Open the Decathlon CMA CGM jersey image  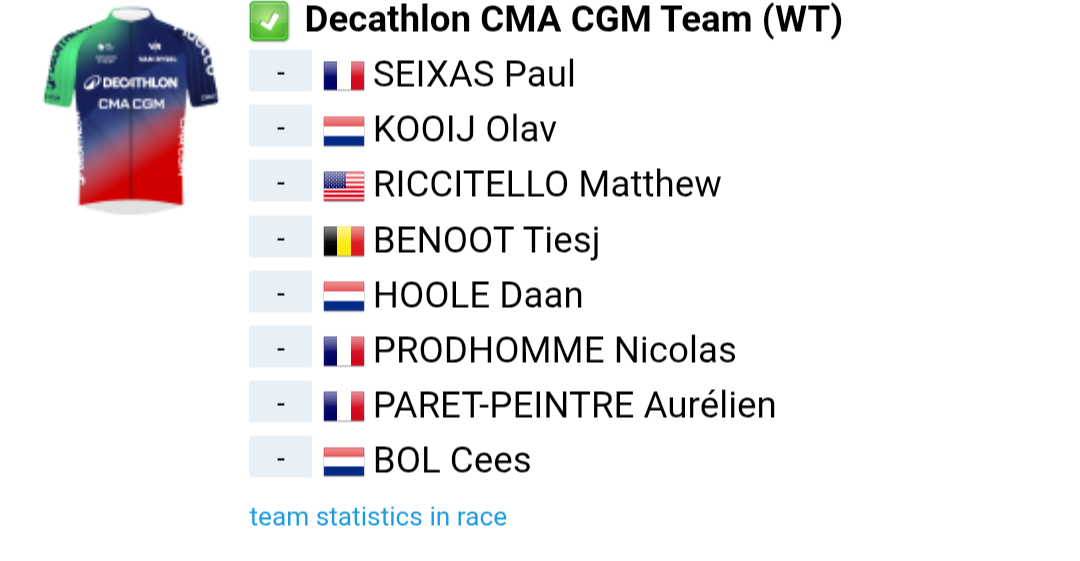[131, 110]
